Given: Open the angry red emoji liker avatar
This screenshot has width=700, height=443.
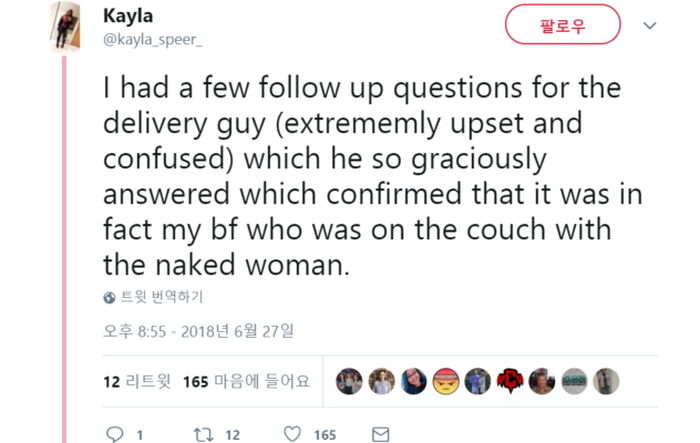Looking at the screenshot, I should [445, 381].
